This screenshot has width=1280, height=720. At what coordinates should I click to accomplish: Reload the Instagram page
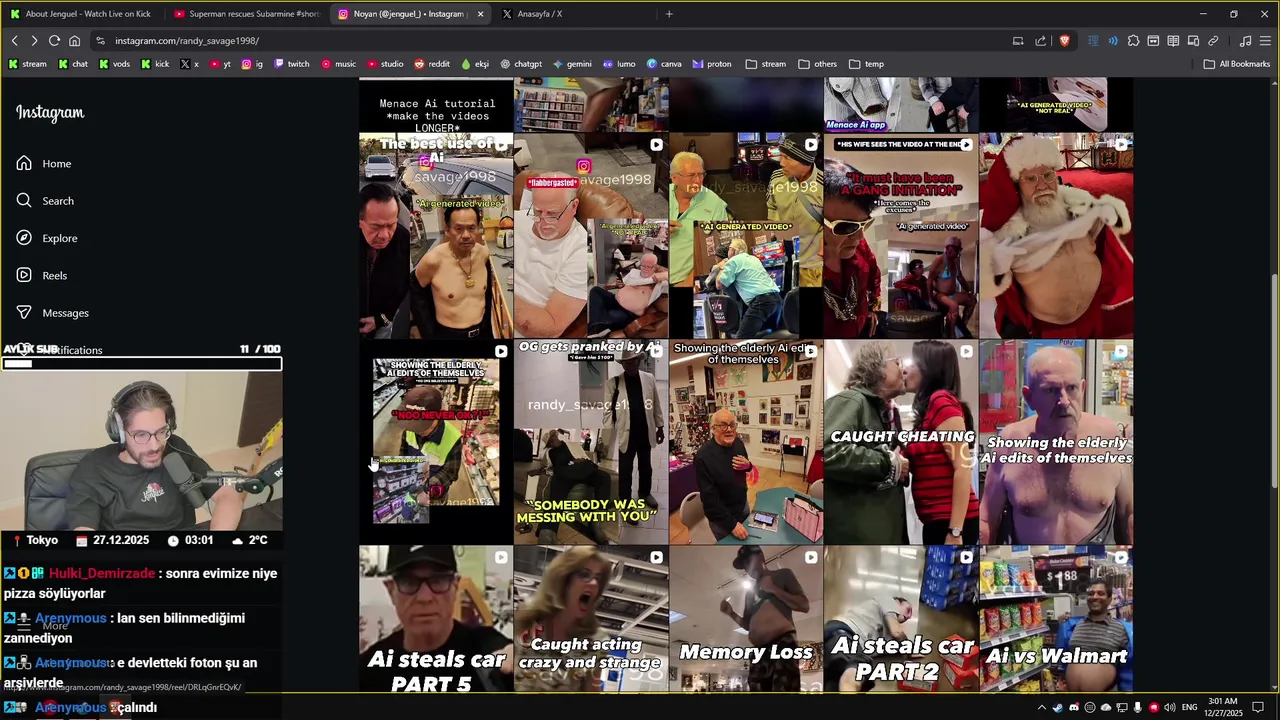(54, 41)
